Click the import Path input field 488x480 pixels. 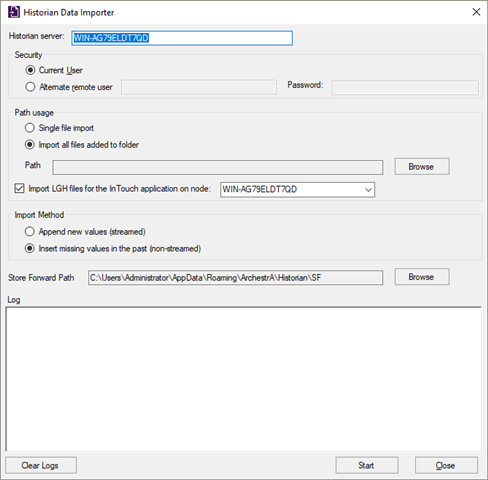pos(217,167)
